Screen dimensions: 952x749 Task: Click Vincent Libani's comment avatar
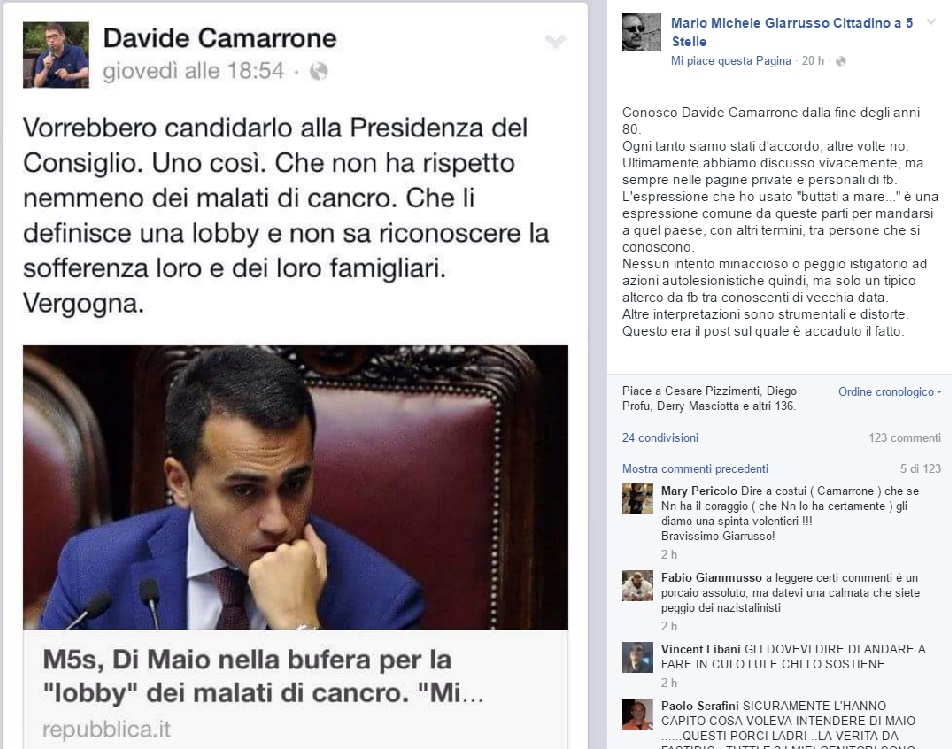[x=638, y=657]
